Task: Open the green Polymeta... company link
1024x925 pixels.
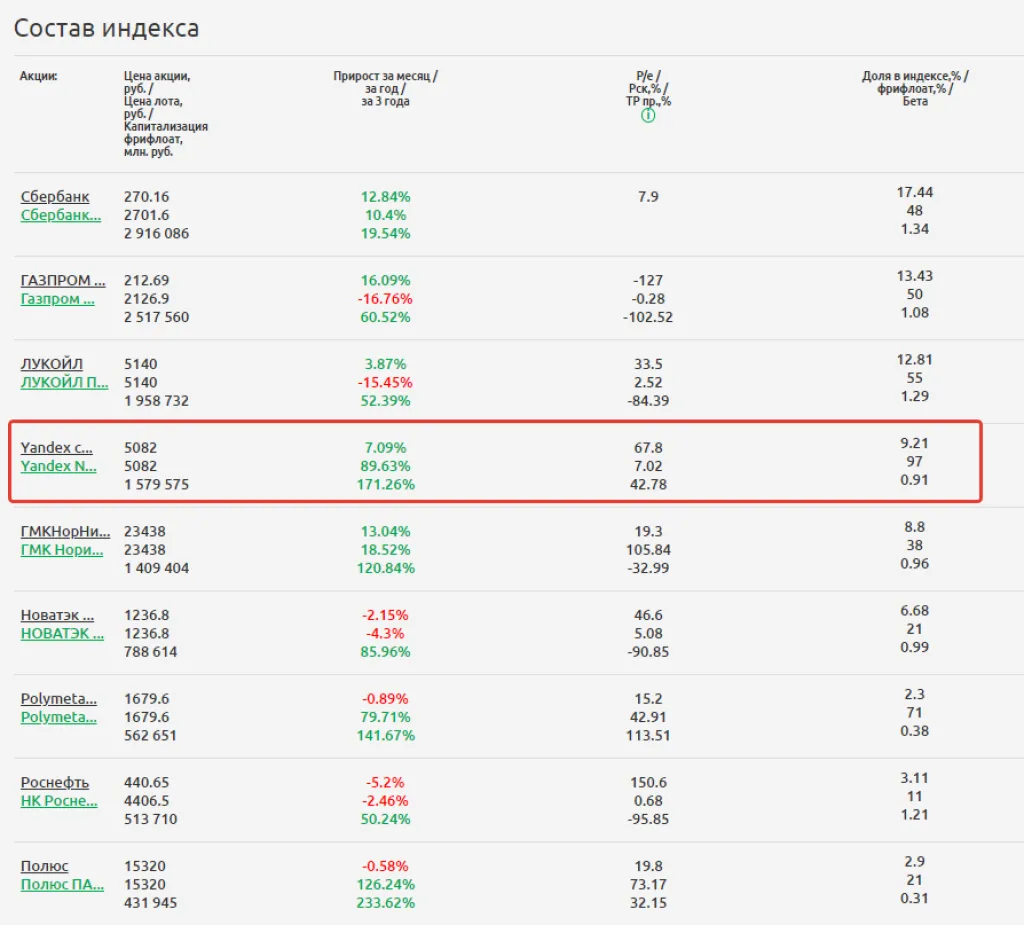Action: [x=59, y=717]
